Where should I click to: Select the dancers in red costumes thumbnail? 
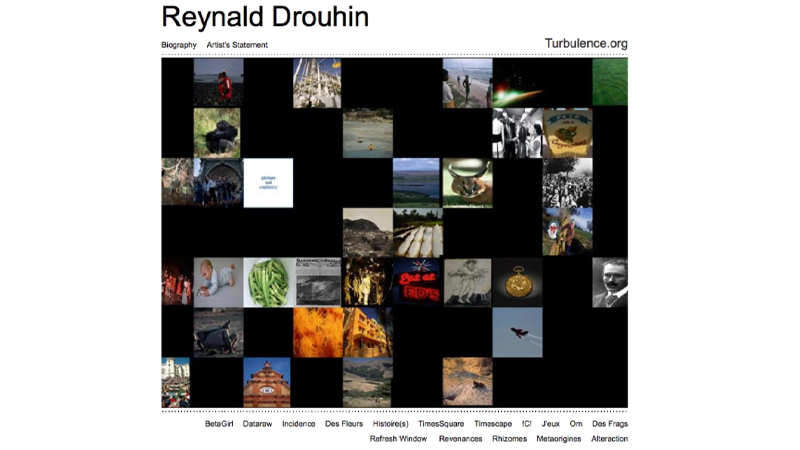pos(177,282)
